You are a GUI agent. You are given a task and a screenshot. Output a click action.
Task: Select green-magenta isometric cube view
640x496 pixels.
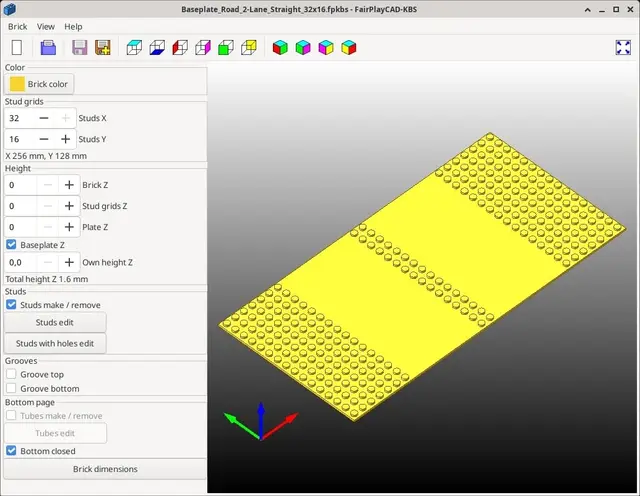point(303,47)
